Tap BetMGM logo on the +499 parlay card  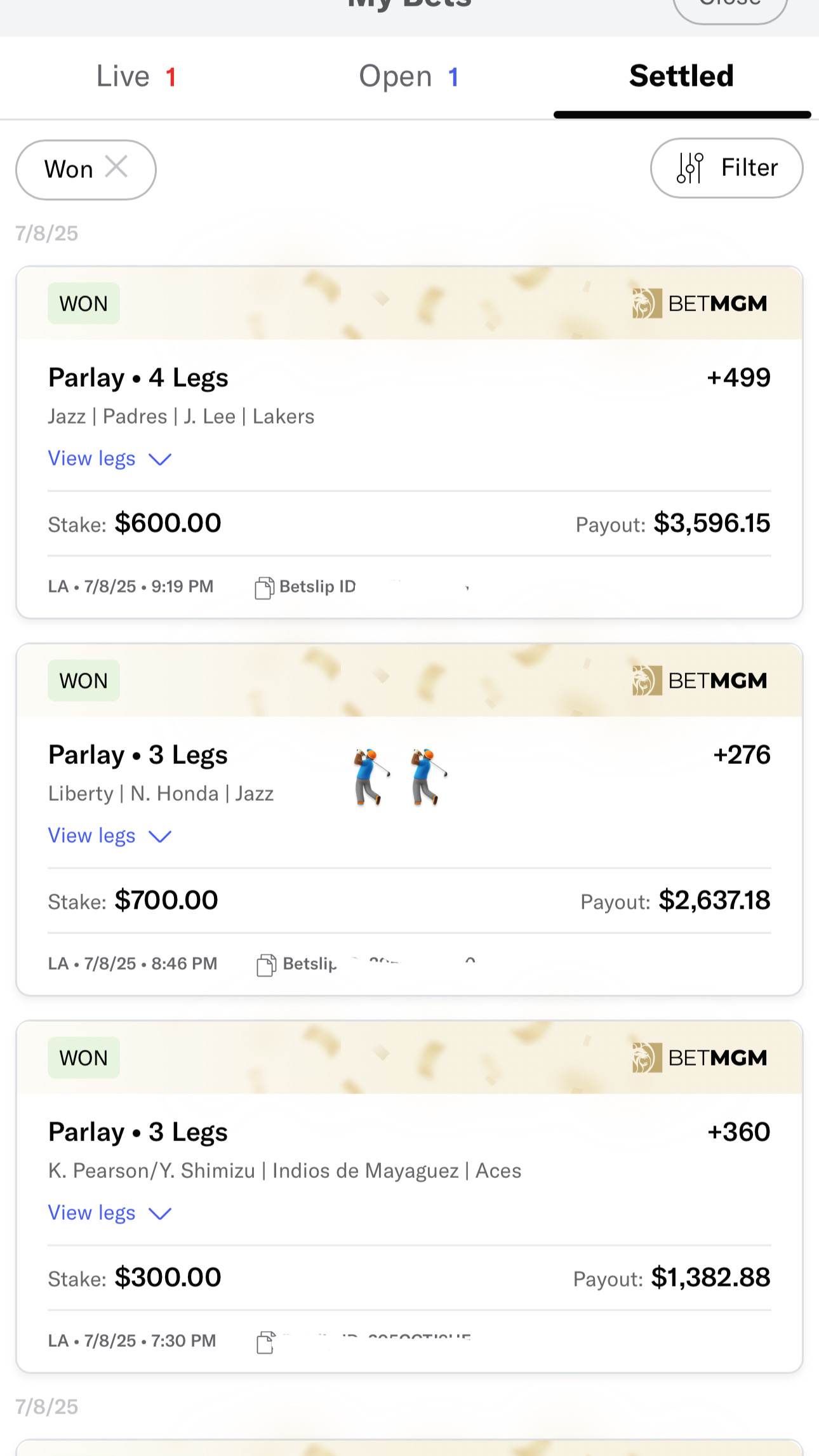coord(700,304)
